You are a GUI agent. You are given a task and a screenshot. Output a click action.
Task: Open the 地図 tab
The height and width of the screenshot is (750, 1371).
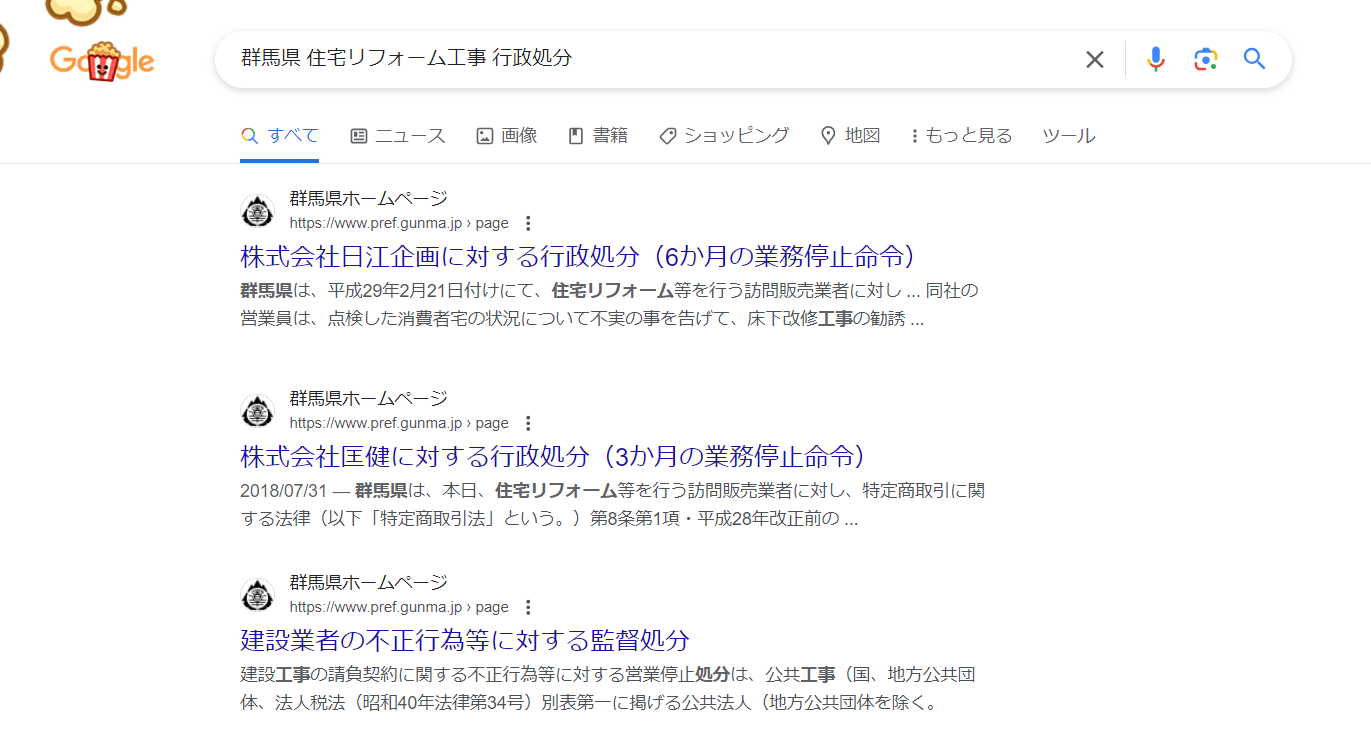[x=850, y=136]
